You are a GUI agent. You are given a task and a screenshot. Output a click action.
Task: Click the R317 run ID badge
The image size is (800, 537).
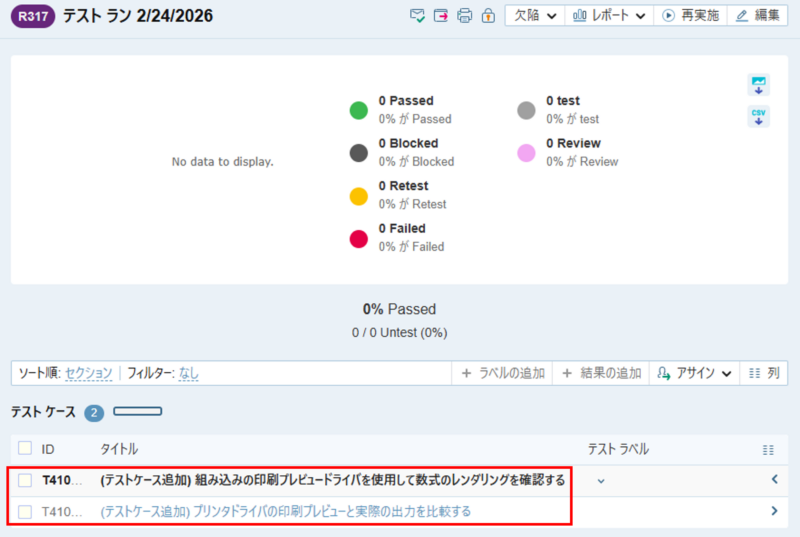click(x=33, y=16)
